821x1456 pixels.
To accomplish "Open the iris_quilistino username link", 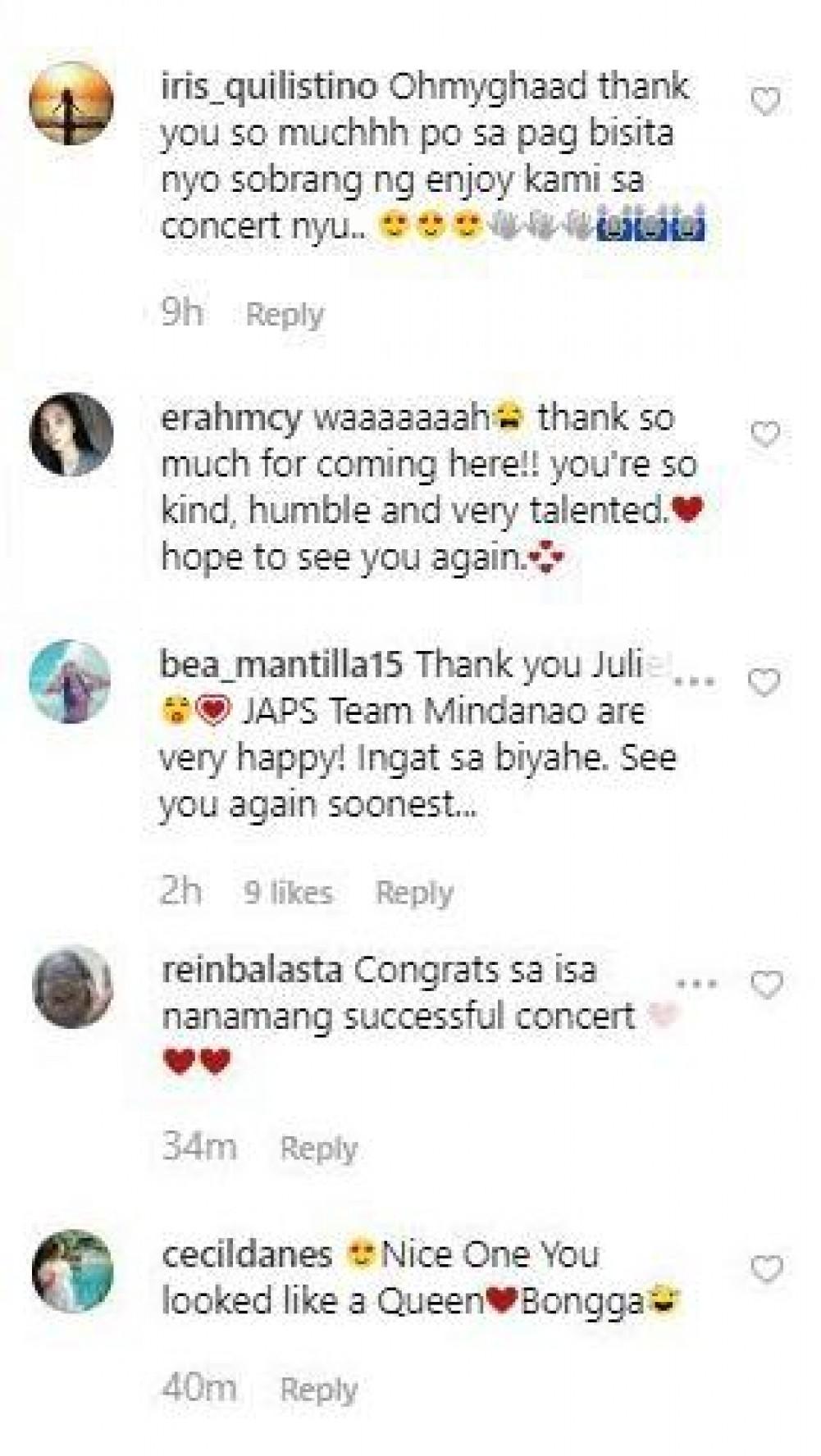I will [x=269, y=88].
